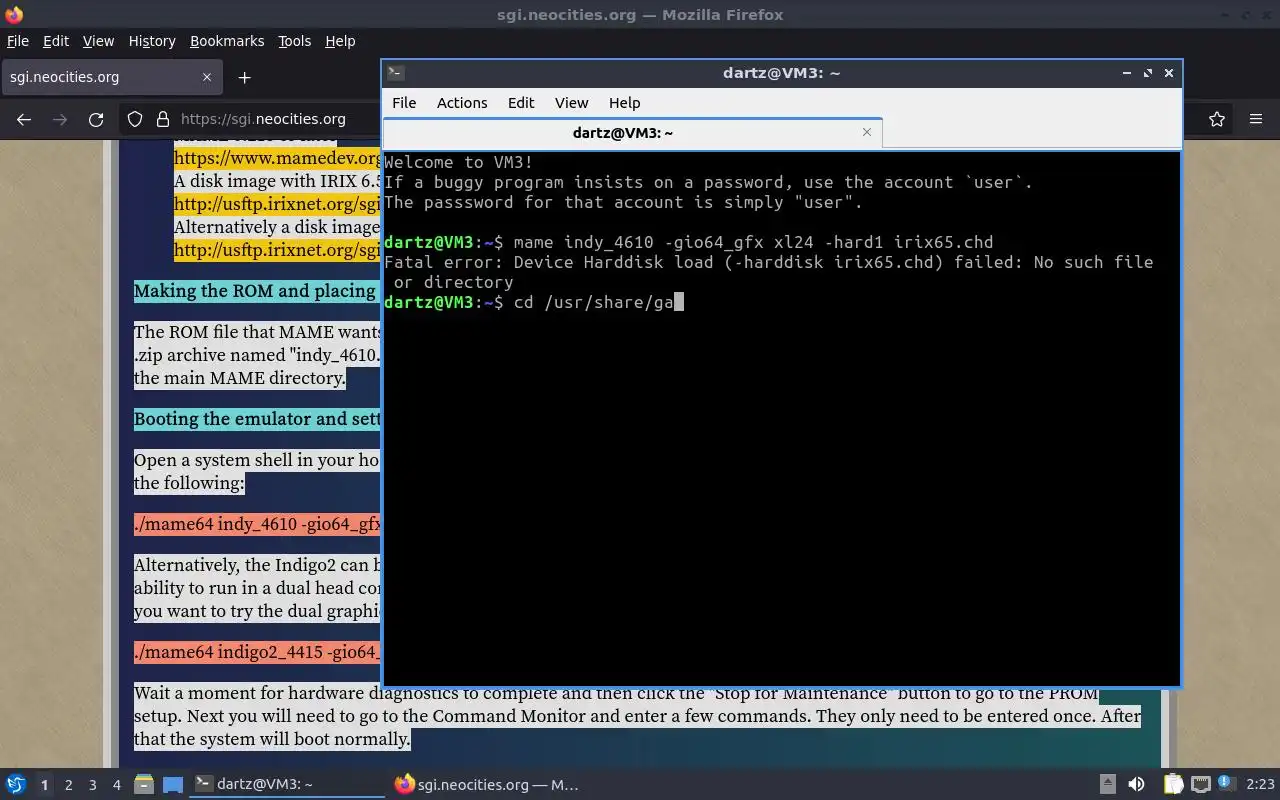Screen dimensions: 1280x800
Task: Click the terminal command line at cursor
Action: tap(679, 302)
